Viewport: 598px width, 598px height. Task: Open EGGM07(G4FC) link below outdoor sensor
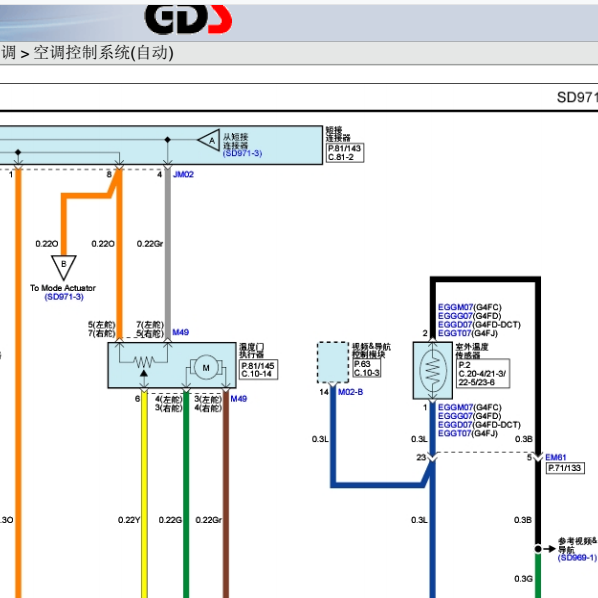coord(469,407)
